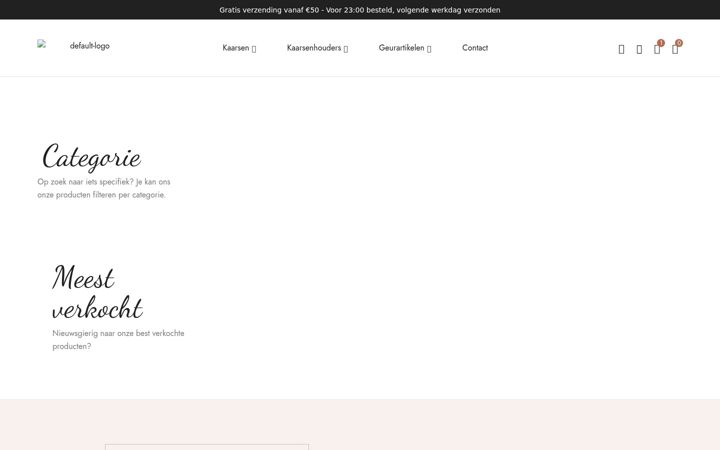Click the unbadged icon beside the badge-1 icon

point(639,49)
